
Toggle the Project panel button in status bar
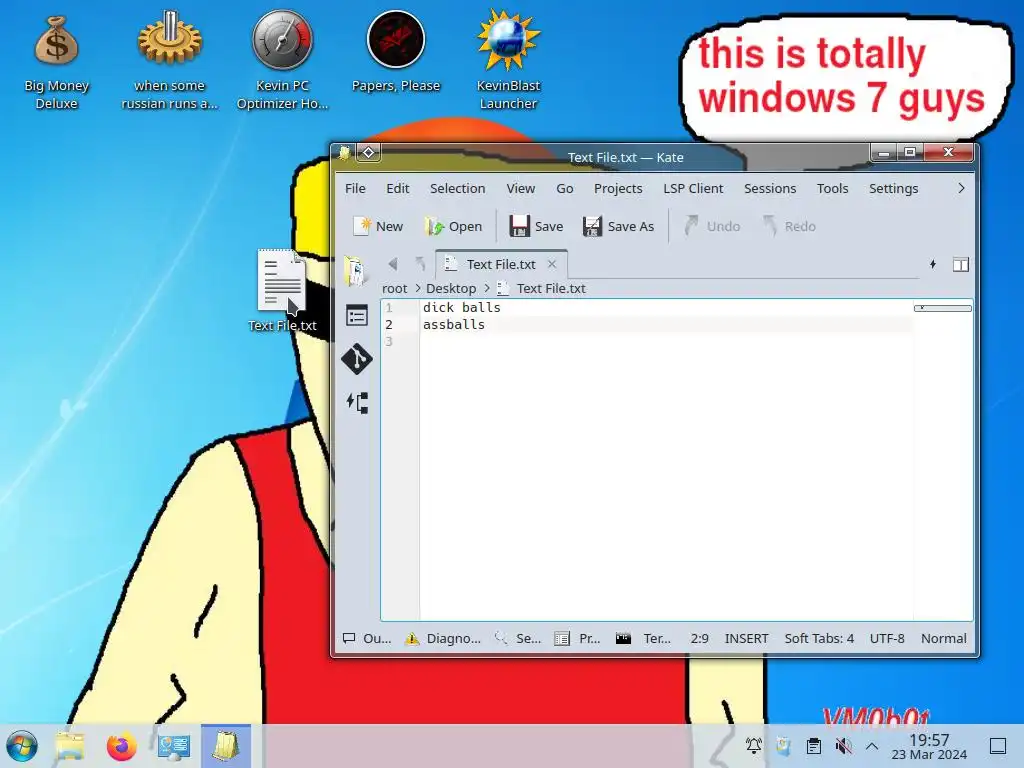pos(577,639)
